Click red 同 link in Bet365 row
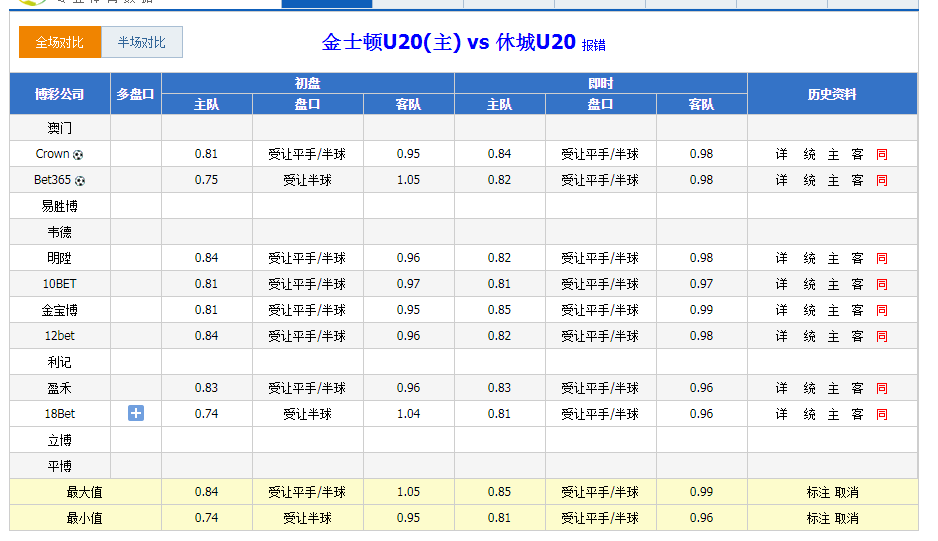This screenshot has width=938, height=541. (x=882, y=180)
